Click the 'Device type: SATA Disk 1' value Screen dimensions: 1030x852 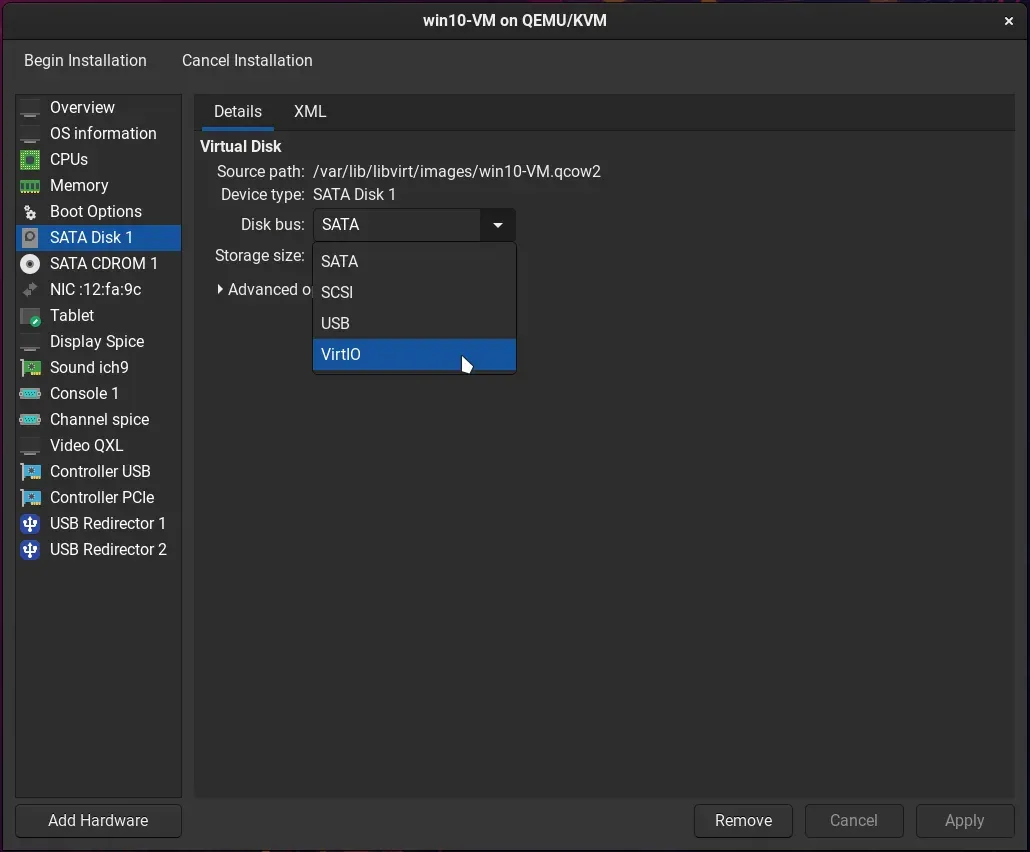coord(354,194)
